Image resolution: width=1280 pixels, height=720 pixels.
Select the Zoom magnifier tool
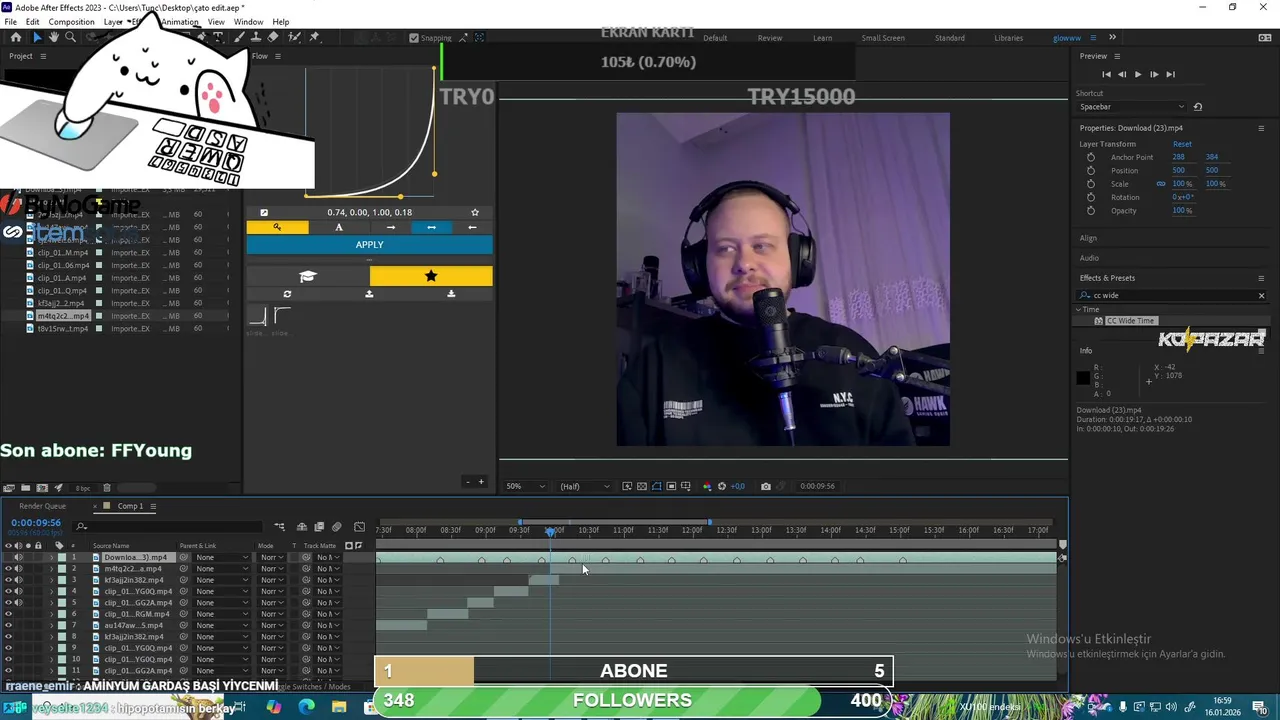click(x=70, y=37)
